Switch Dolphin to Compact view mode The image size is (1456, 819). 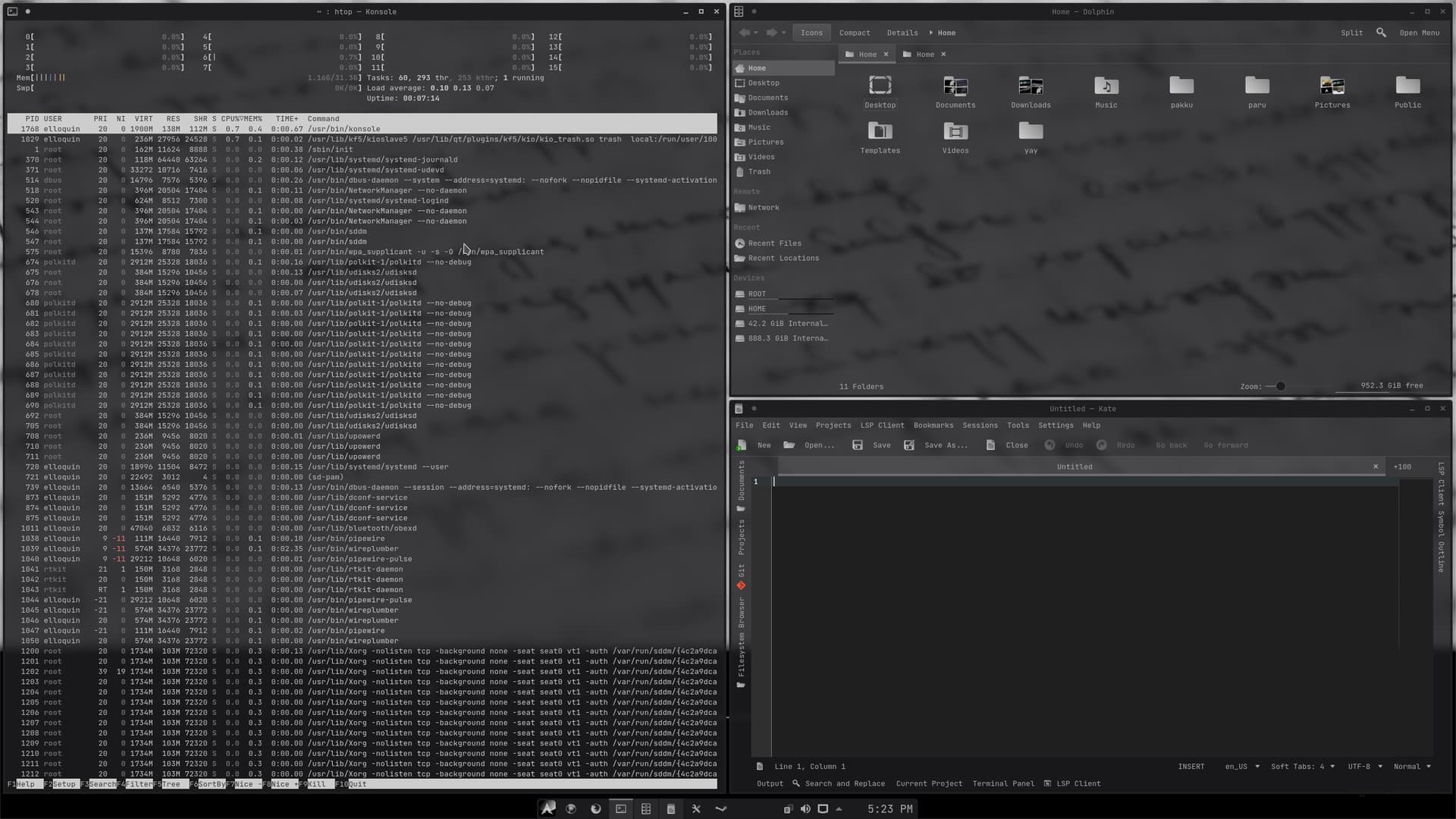(x=855, y=33)
